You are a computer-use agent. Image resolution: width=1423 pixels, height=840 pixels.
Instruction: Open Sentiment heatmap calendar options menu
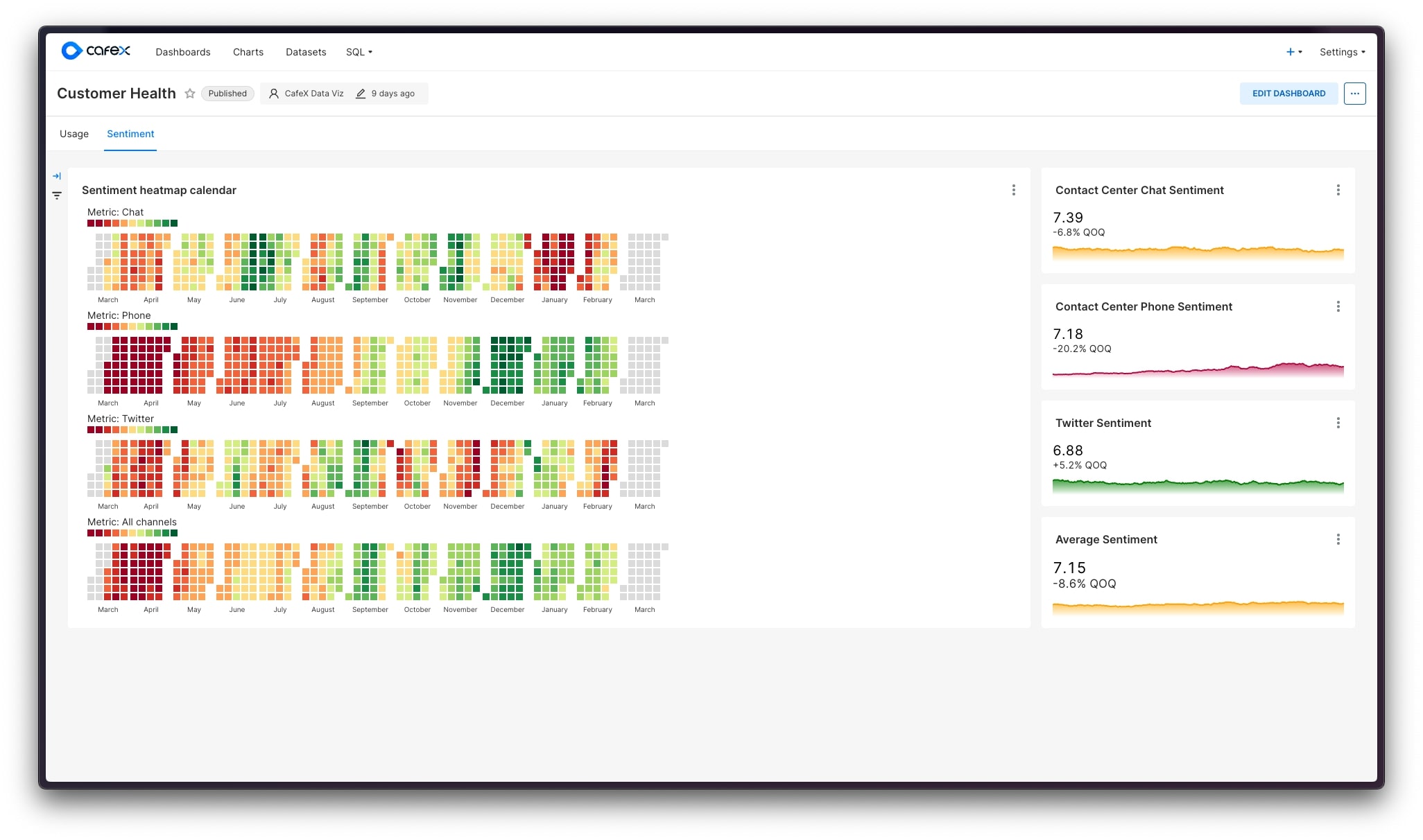(1013, 190)
